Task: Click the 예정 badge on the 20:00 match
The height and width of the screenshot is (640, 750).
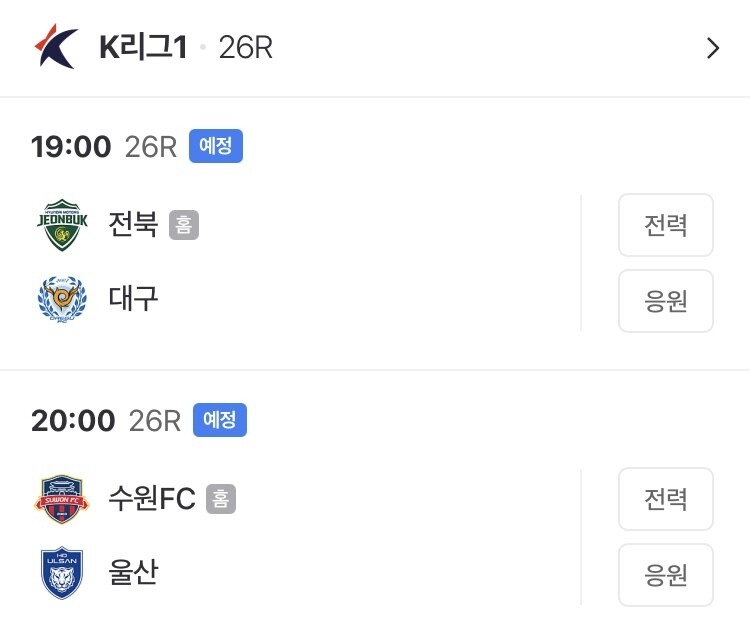Action: [219, 420]
